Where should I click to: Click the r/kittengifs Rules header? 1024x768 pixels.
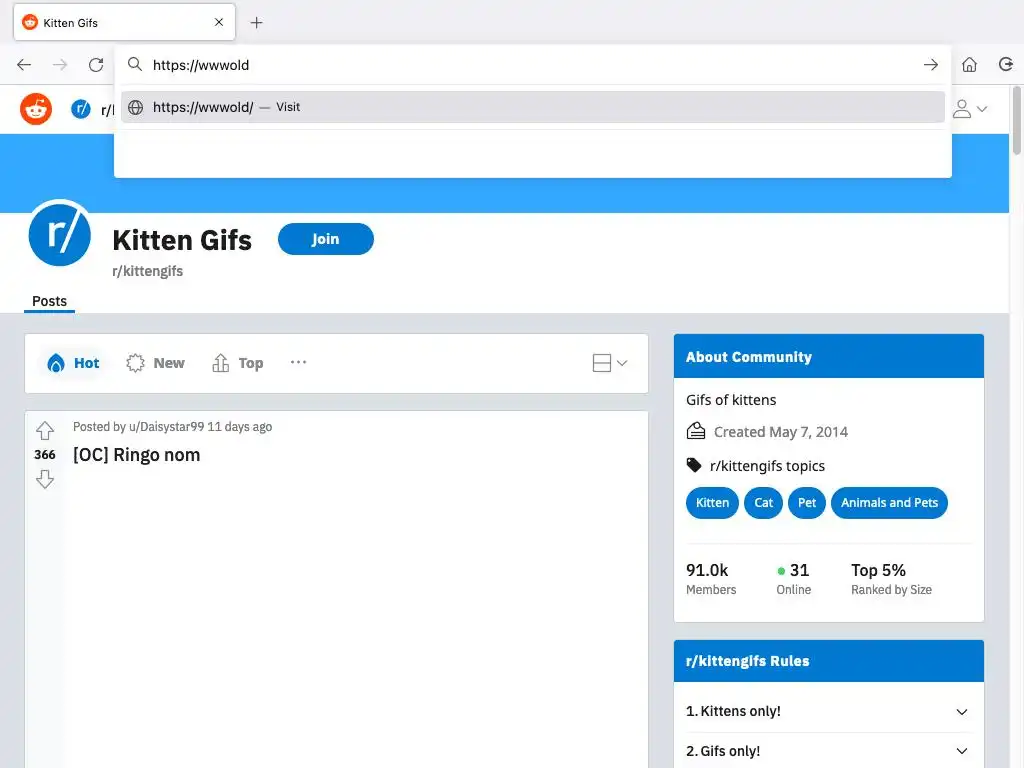(829, 661)
